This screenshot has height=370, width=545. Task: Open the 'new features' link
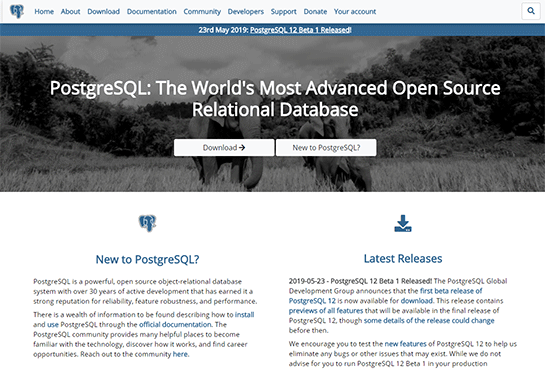[x=405, y=344]
